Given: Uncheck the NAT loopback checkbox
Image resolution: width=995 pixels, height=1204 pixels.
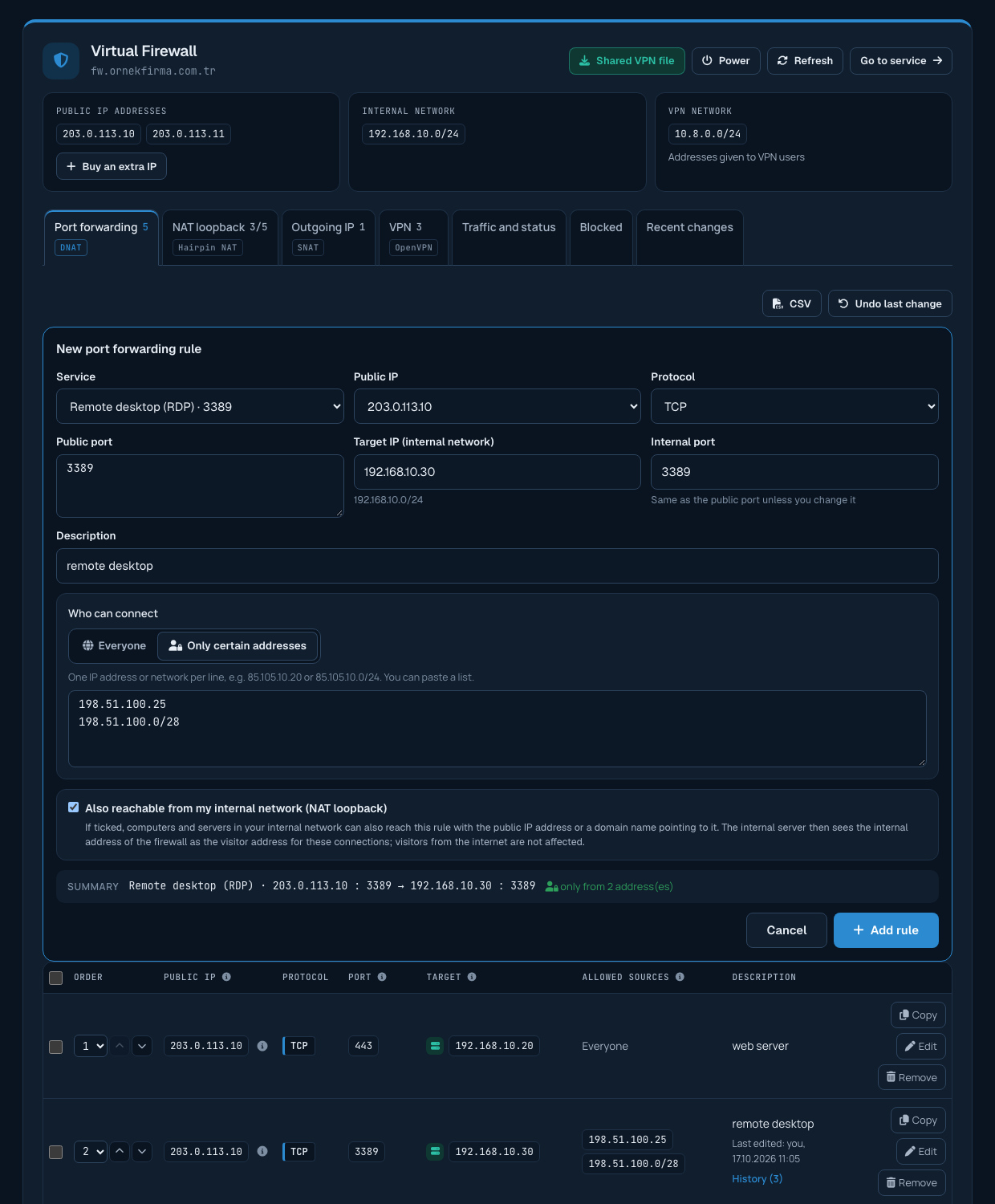Looking at the screenshot, I should pyautogui.click(x=74, y=807).
